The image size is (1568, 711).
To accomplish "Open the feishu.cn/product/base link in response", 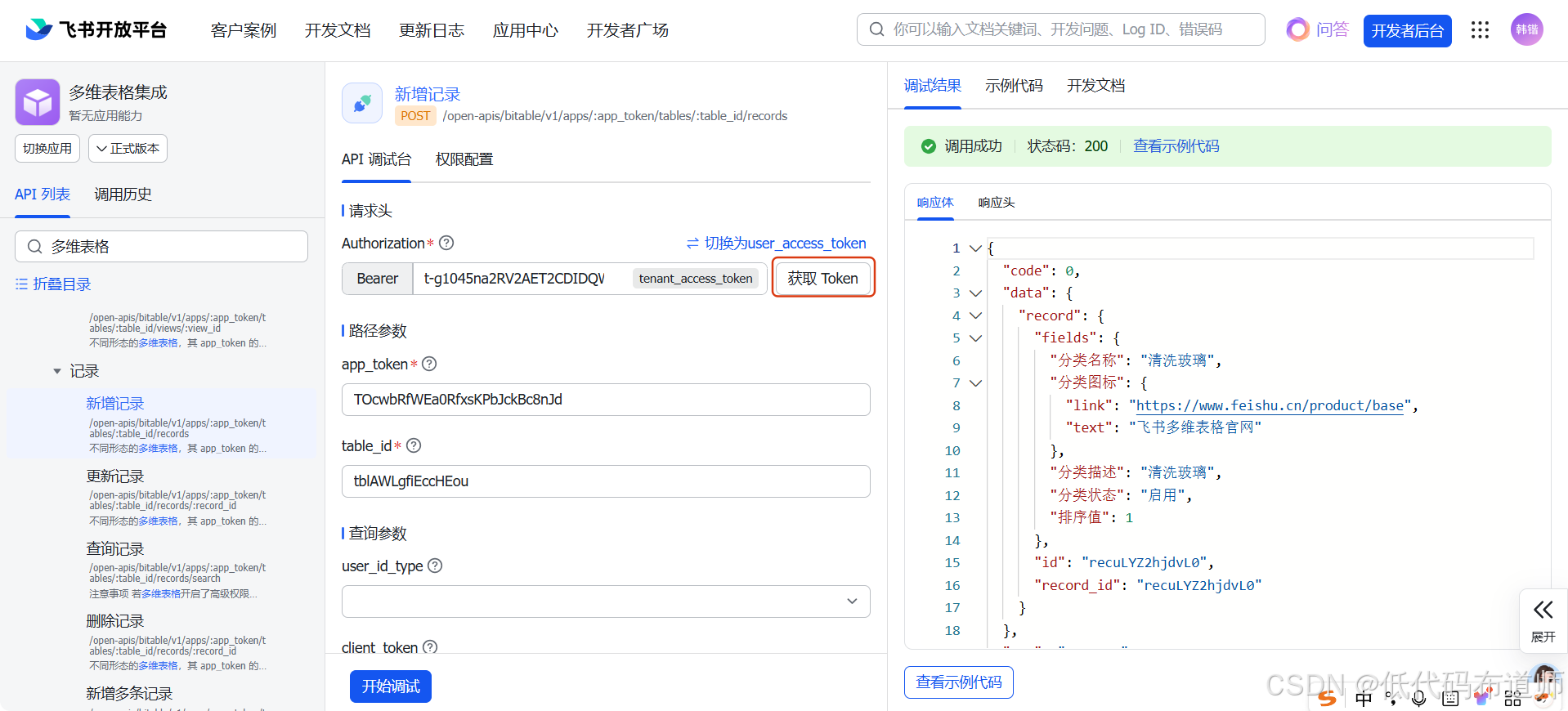I will [1270, 405].
